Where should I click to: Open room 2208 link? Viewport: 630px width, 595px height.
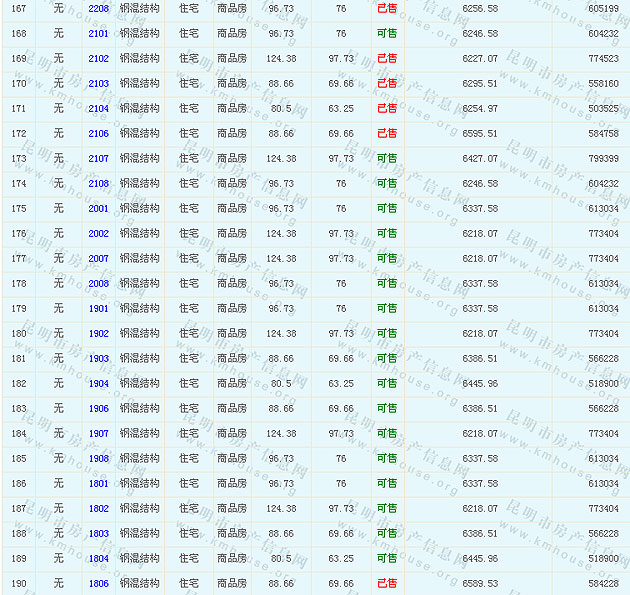[98, 8]
